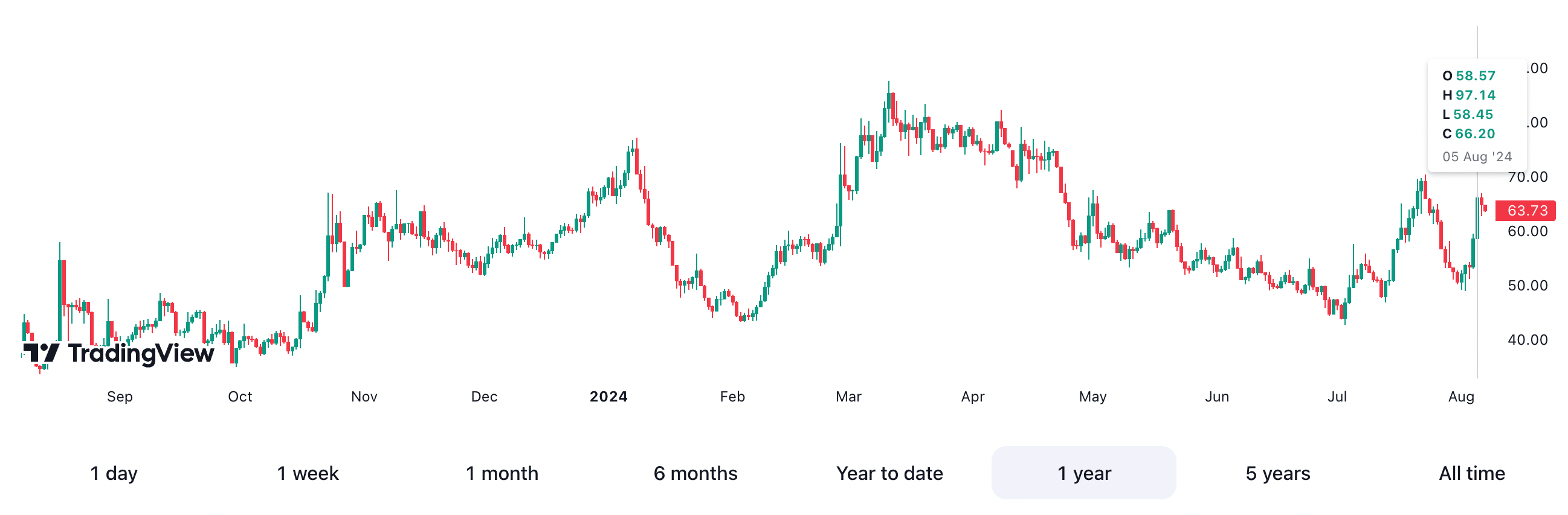Select the 1 day time range
This screenshot has width=1568, height=515.
[x=114, y=473]
